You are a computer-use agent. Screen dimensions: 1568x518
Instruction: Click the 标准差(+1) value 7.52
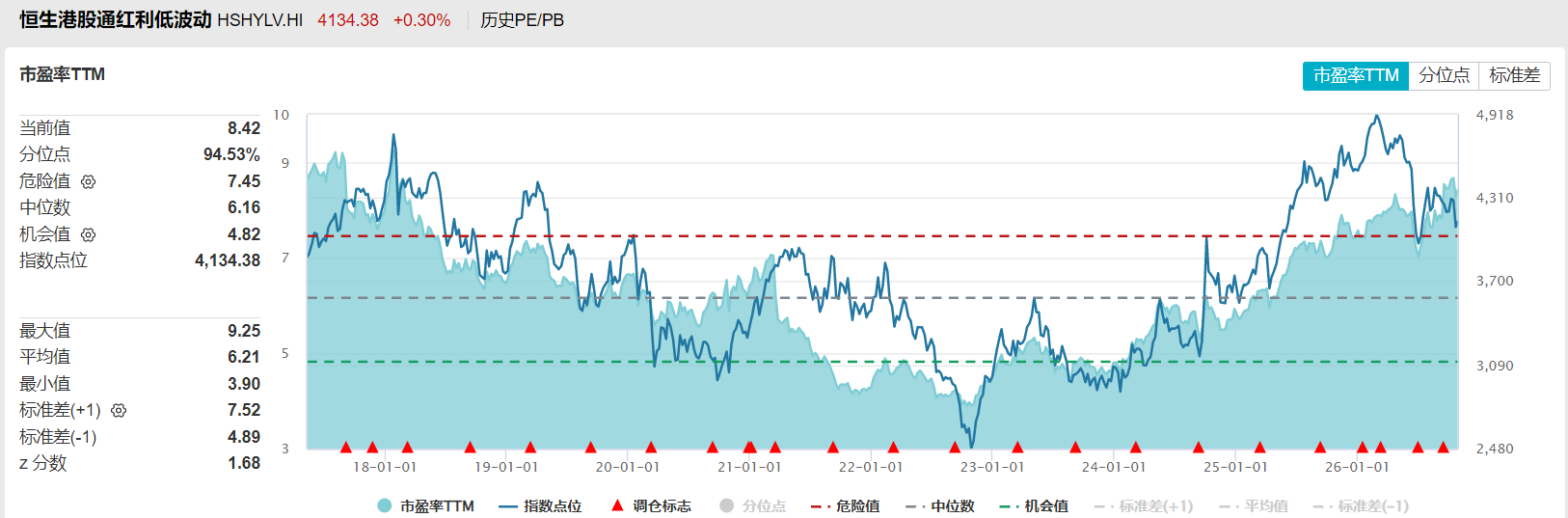tap(244, 410)
